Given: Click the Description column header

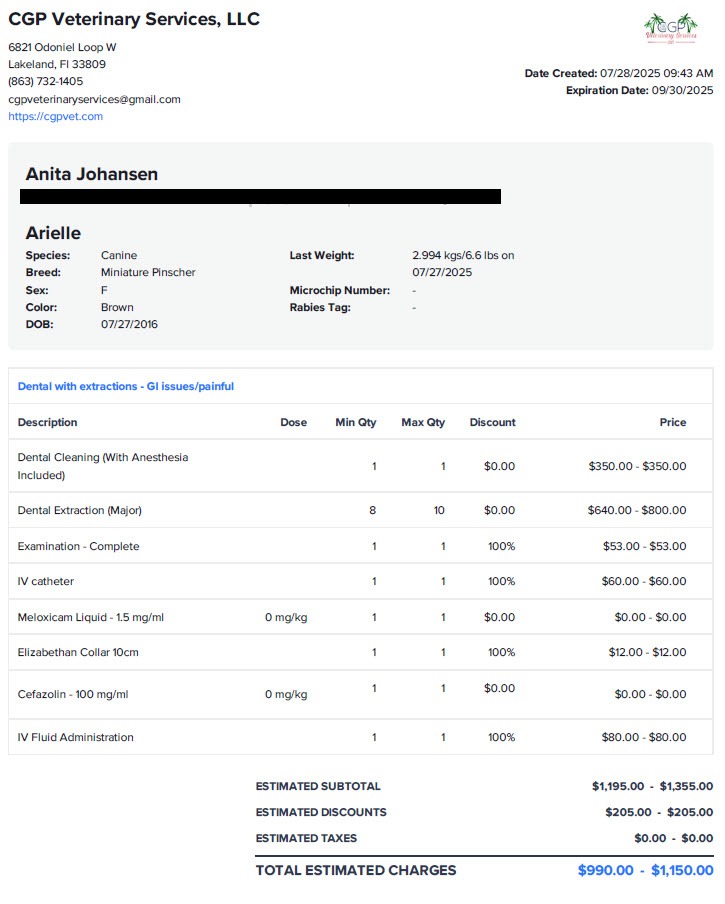Looking at the screenshot, I should pos(47,422).
